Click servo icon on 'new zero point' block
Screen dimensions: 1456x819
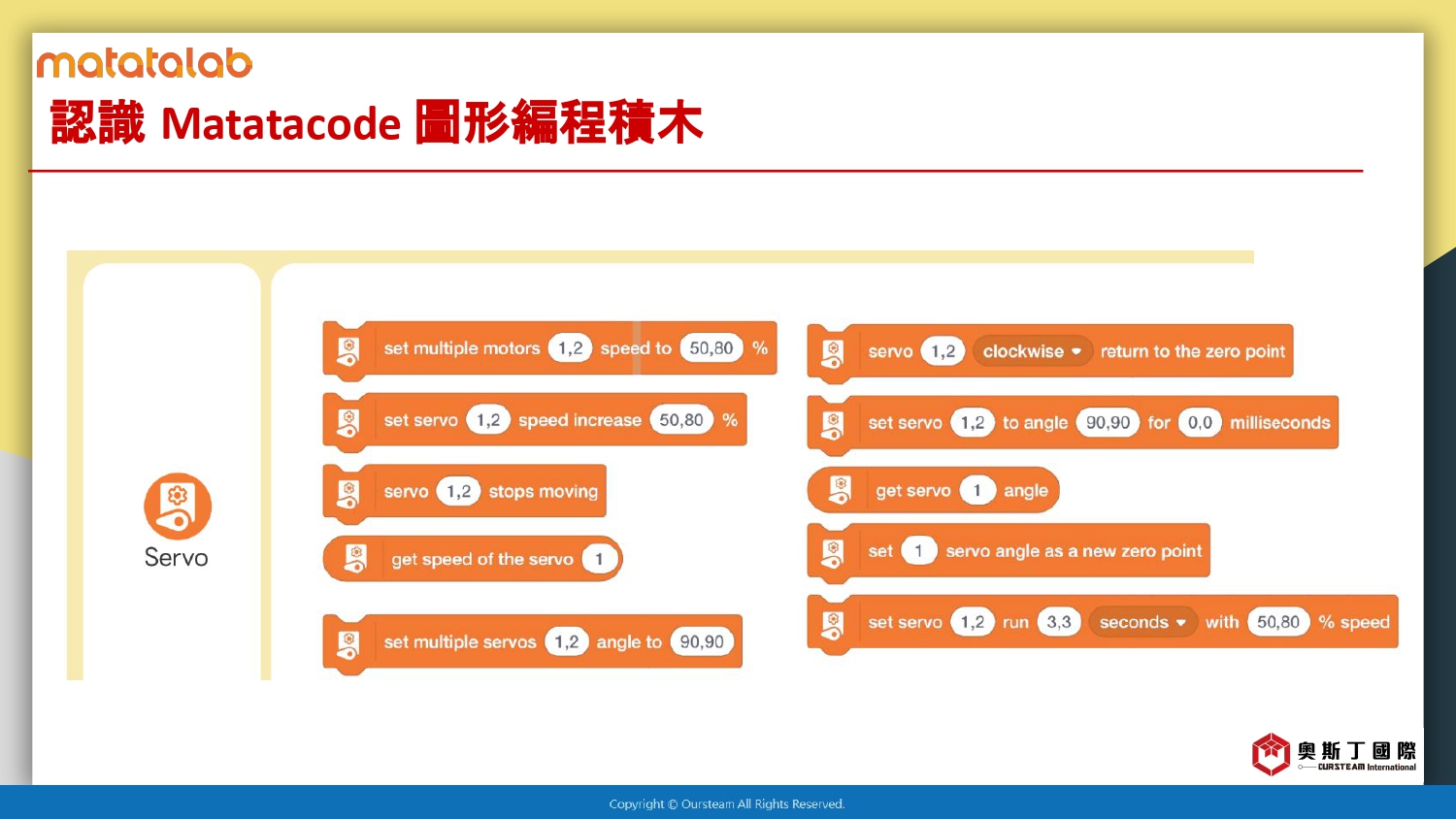[x=833, y=553]
